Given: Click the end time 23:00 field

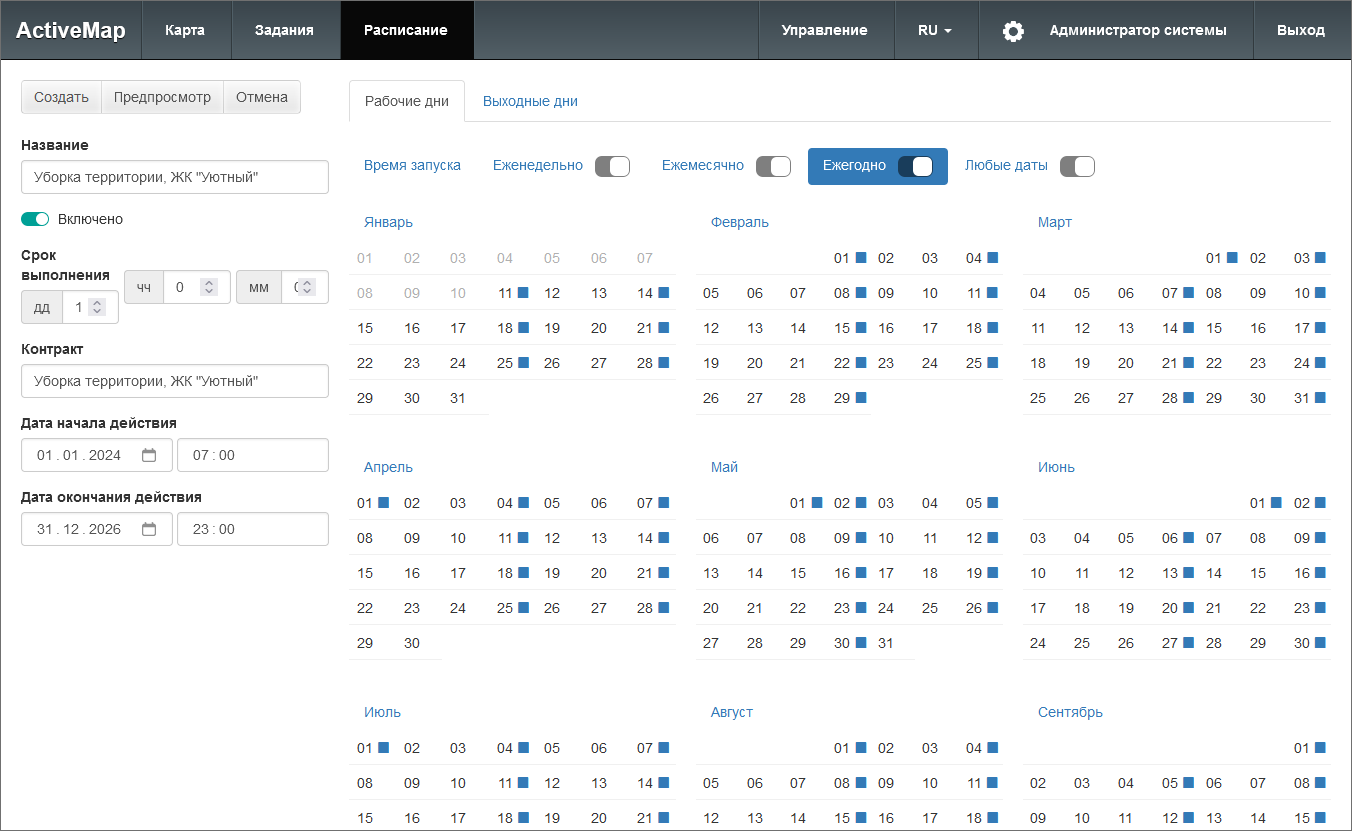Looking at the screenshot, I should click(x=253, y=529).
